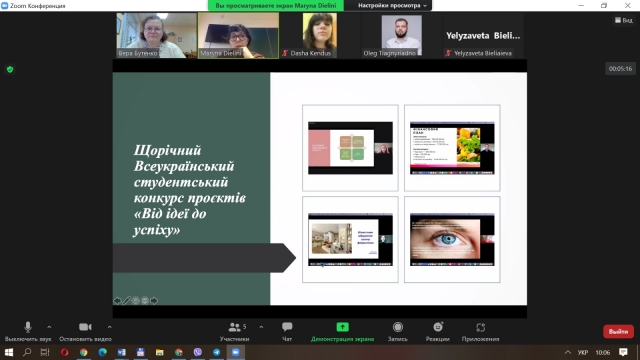Screen dimensions: 640x360
Task: Click the active Zoom taskbar icon
Action: [x=236, y=352]
